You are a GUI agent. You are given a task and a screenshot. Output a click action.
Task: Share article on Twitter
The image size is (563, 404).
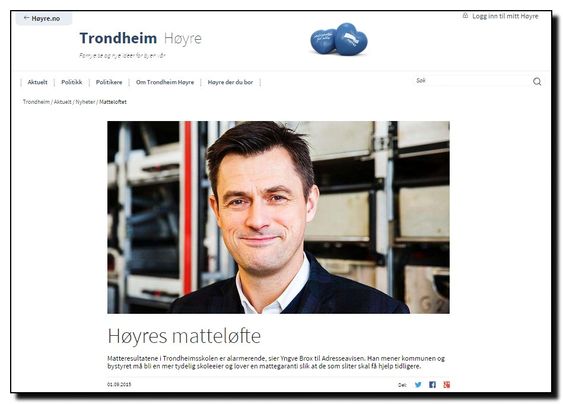[418, 385]
